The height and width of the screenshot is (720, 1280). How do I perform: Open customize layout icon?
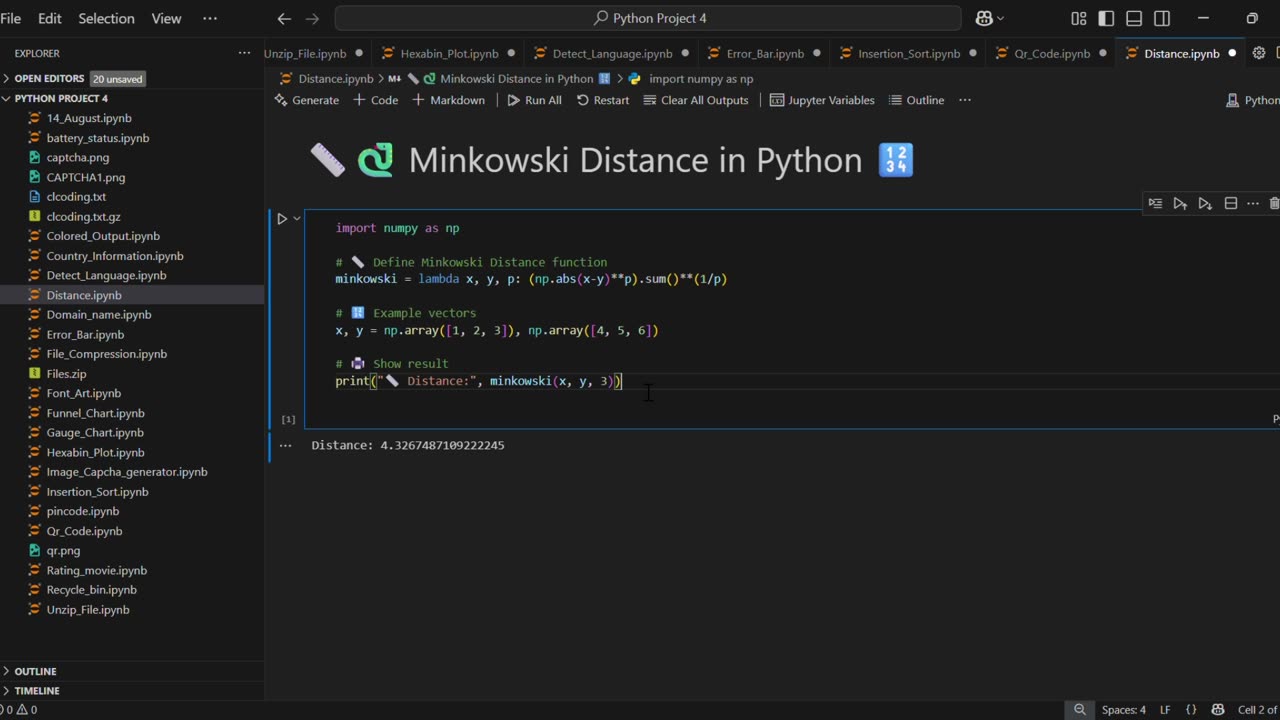1078,18
